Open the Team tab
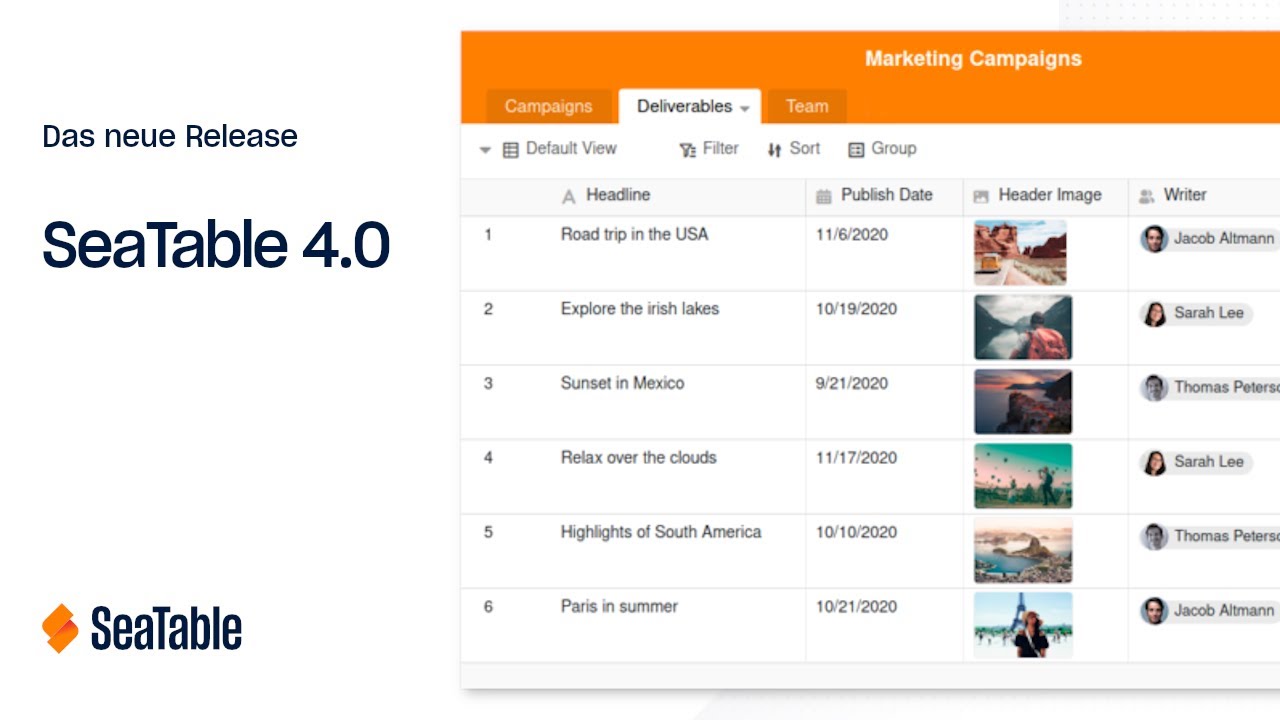The height and width of the screenshot is (720, 1280). pos(806,106)
